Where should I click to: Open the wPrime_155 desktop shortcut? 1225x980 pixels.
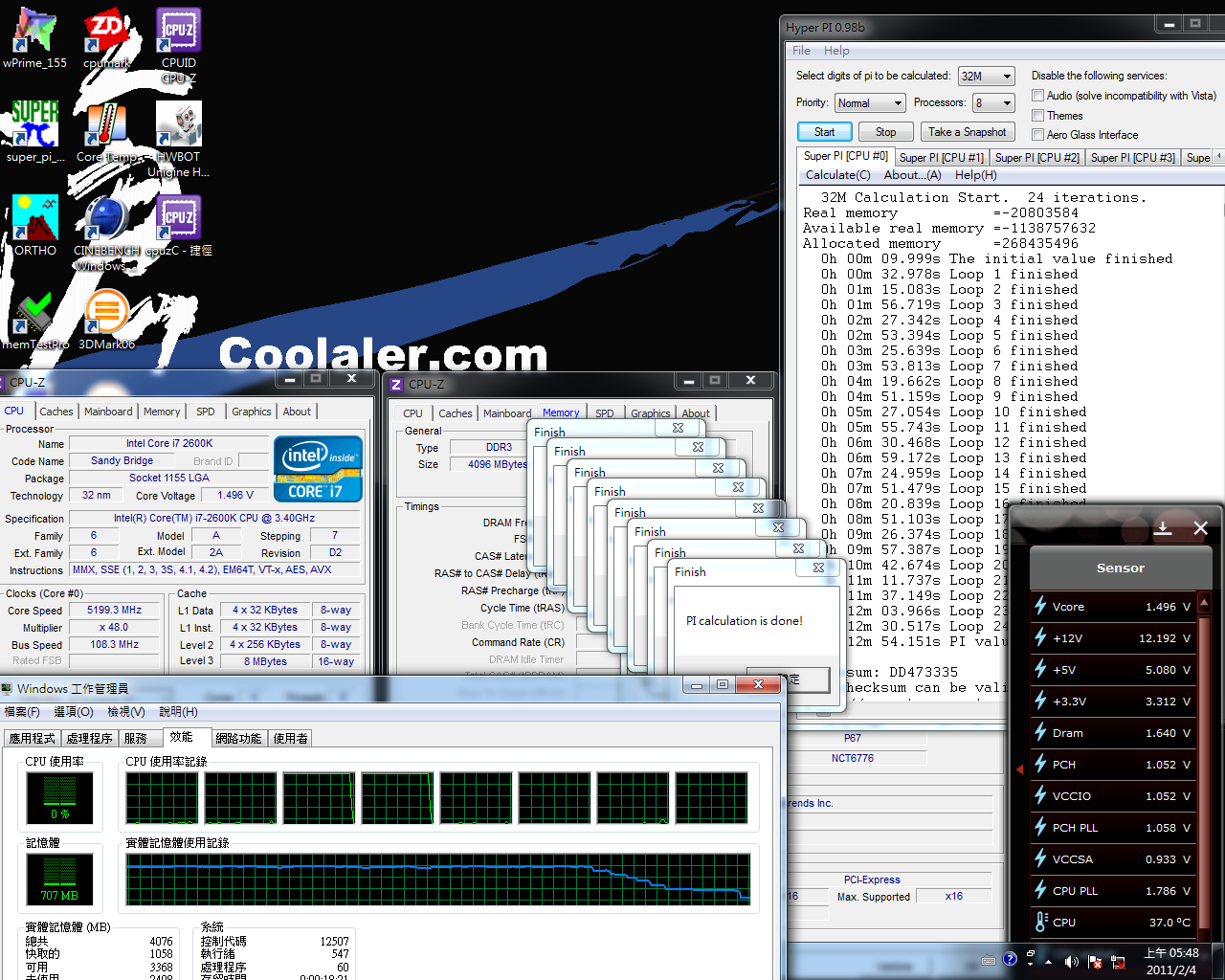click(35, 38)
